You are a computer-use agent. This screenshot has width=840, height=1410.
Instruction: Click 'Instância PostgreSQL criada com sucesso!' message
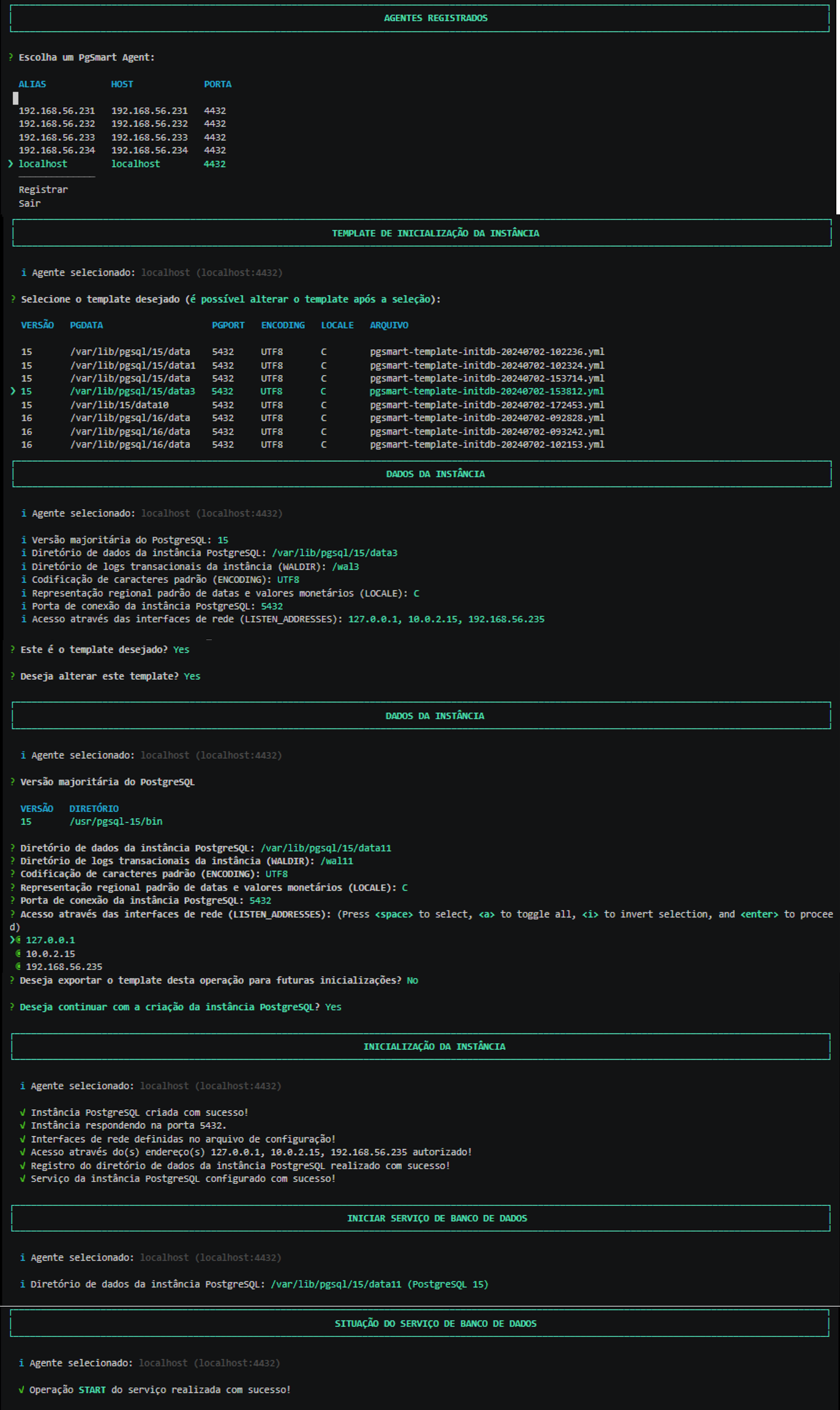click(140, 1112)
